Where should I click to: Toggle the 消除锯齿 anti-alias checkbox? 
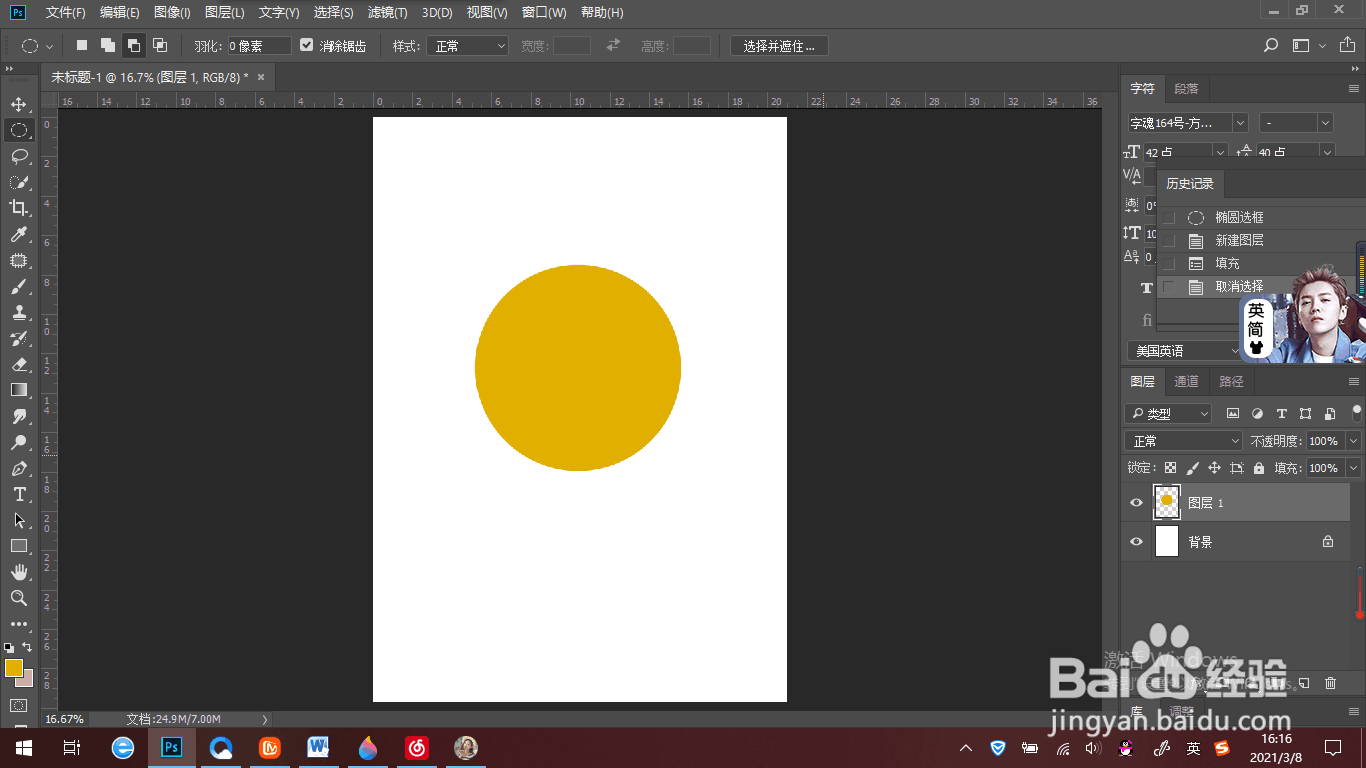[307, 45]
